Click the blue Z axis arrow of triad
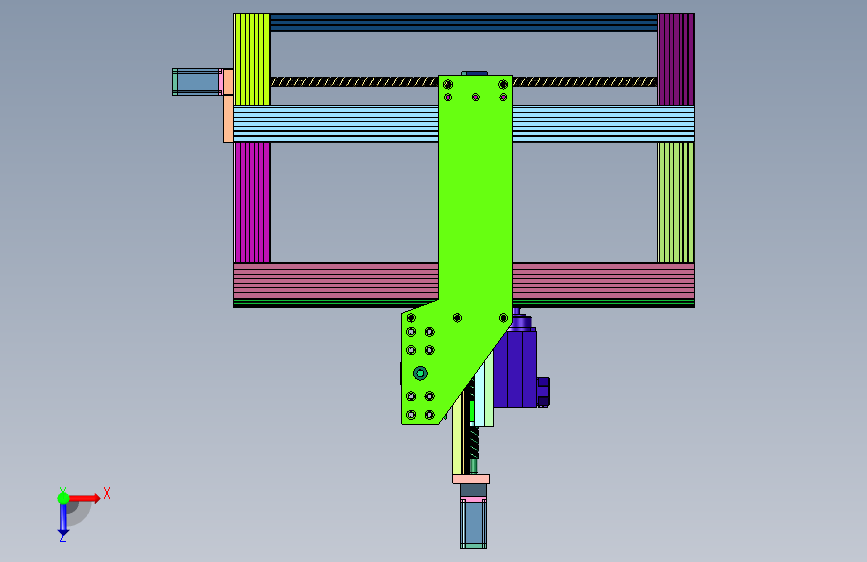867x562 pixels. [x=63, y=520]
